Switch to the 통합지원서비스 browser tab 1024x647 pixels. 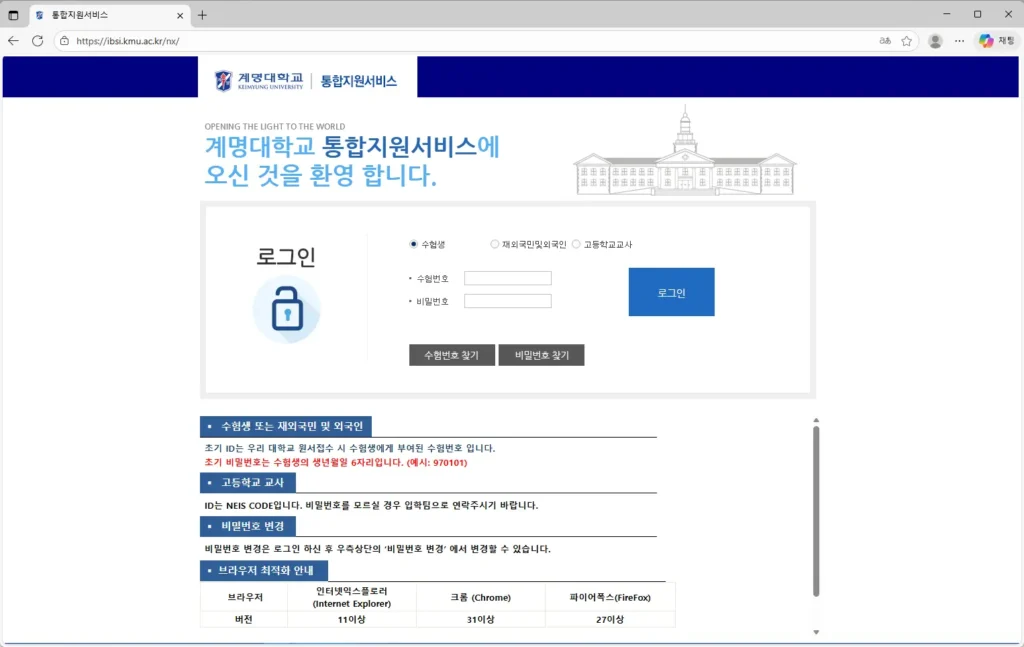(100, 15)
